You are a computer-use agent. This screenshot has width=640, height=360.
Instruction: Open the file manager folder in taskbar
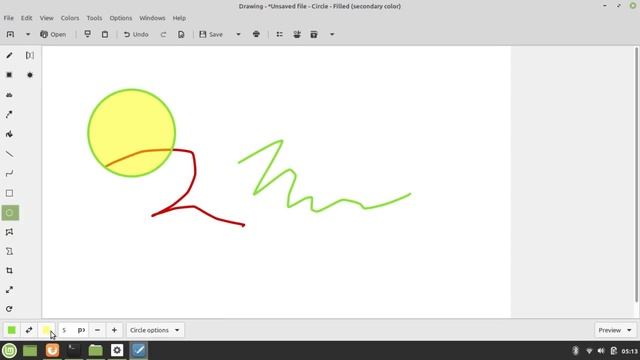(x=96, y=350)
